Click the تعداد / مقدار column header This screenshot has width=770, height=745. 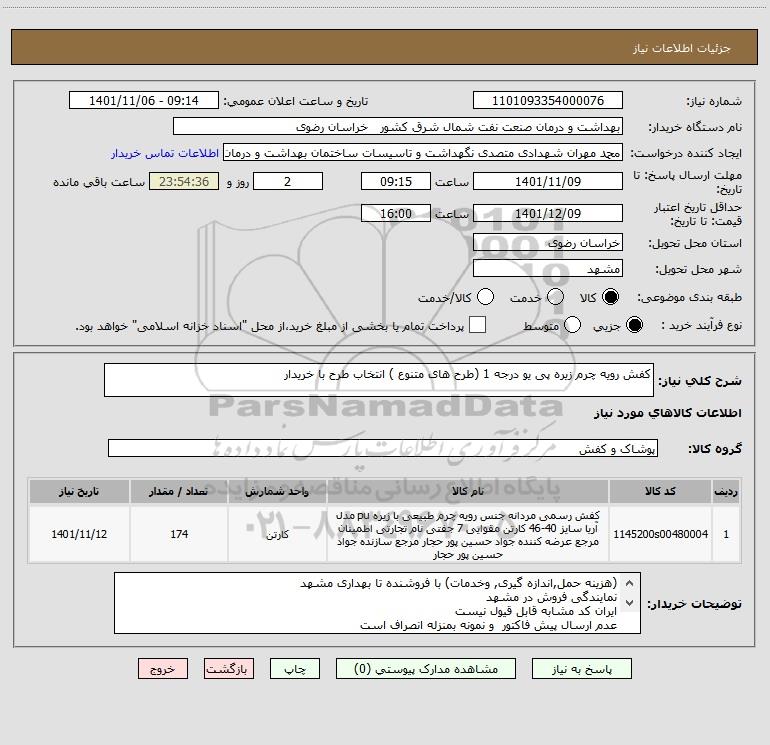[x=179, y=492]
